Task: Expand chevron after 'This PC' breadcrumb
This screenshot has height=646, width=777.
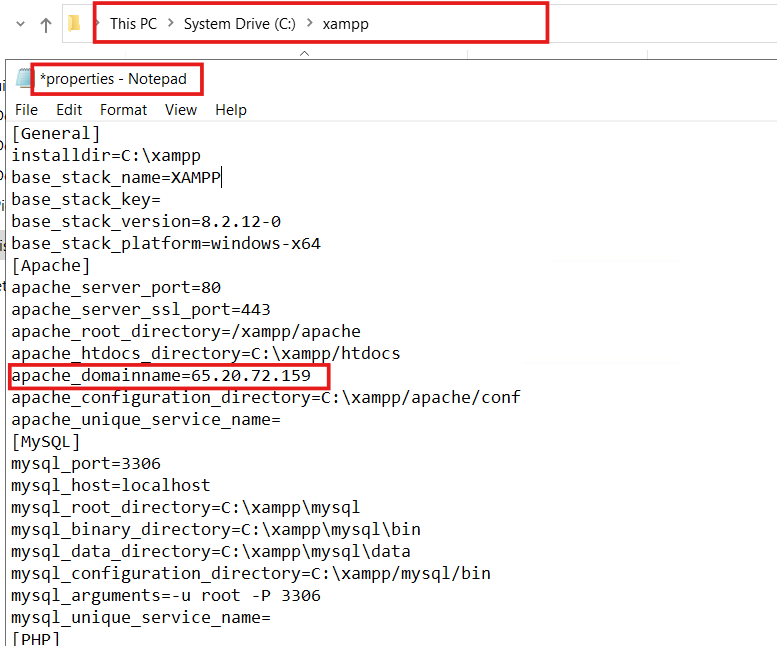Action: [170, 23]
